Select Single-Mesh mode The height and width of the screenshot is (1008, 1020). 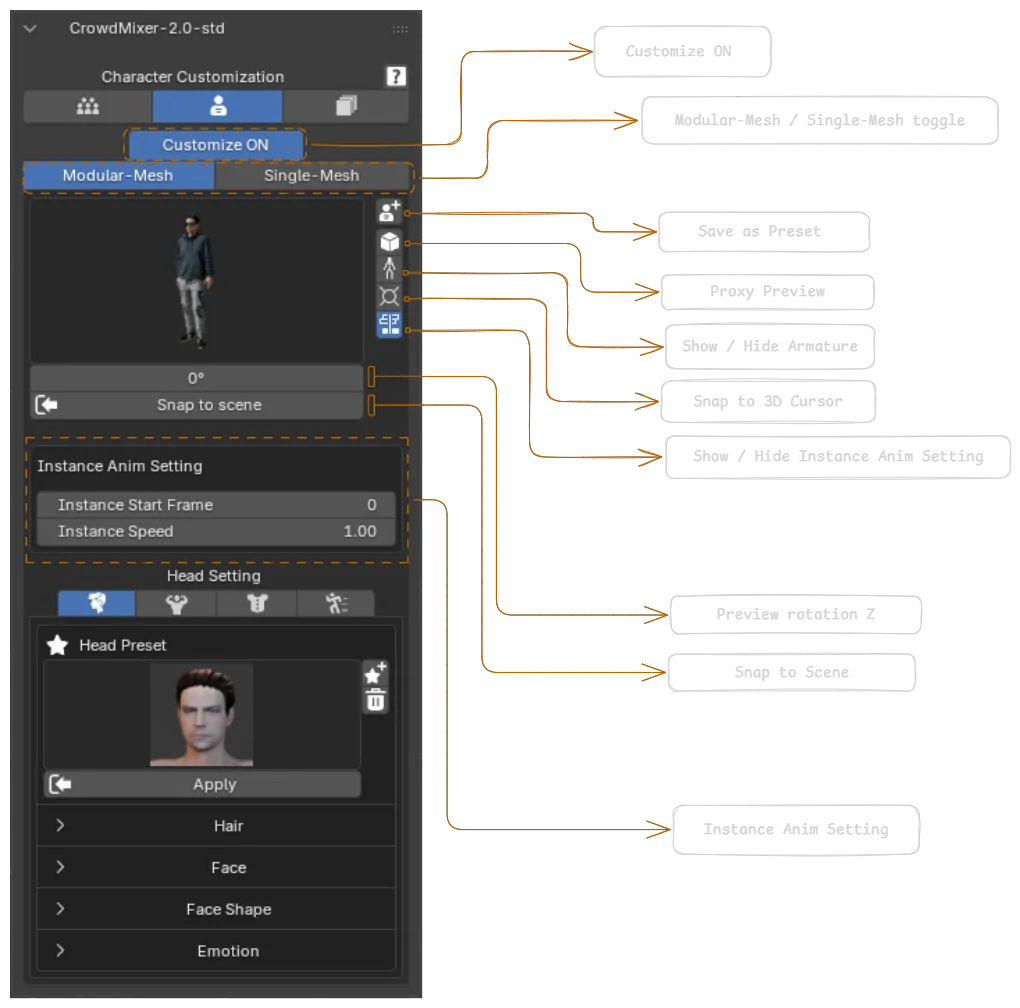coord(312,176)
